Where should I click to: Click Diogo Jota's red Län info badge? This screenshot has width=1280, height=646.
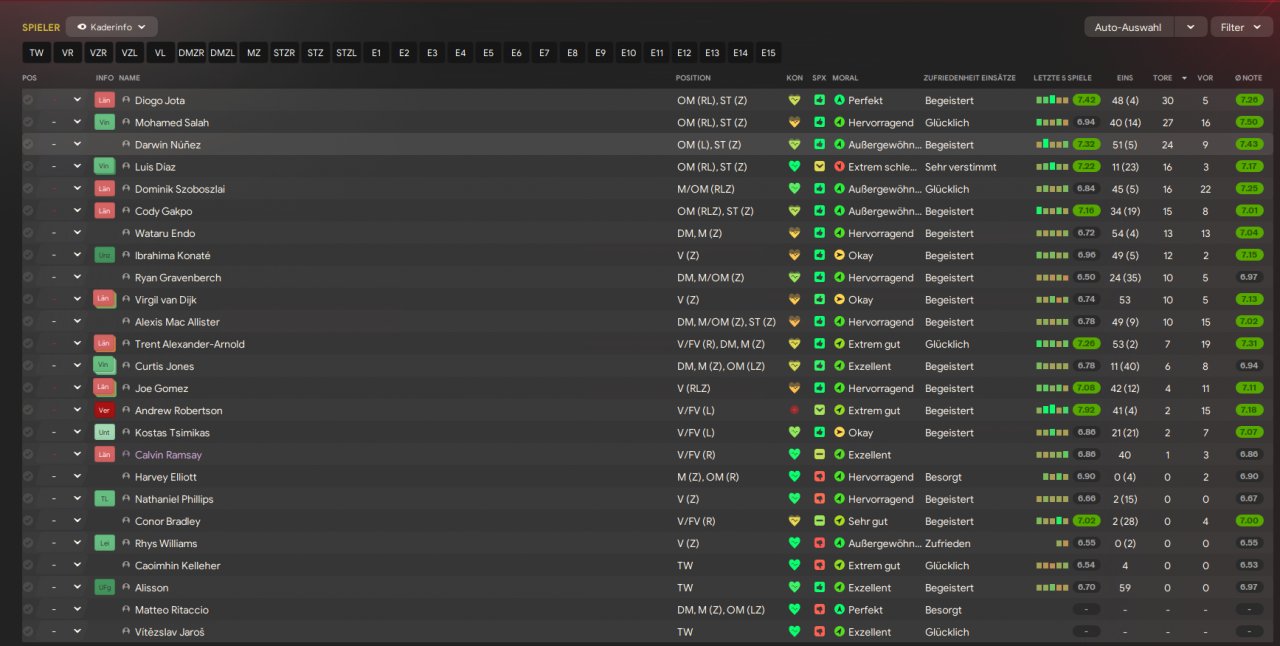pos(105,100)
